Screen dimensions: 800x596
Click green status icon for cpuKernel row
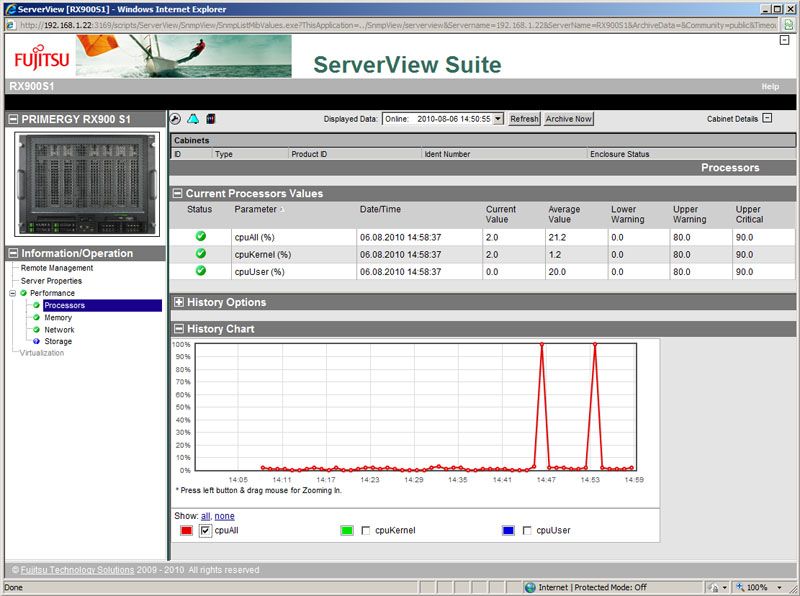coord(201,253)
